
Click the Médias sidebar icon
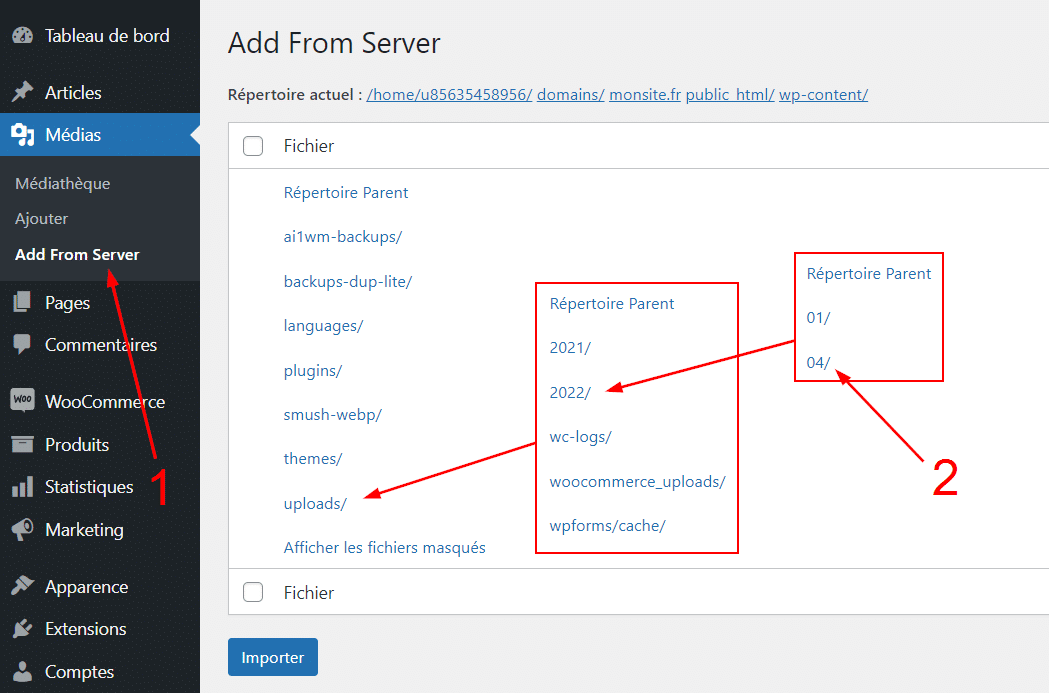point(22,135)
